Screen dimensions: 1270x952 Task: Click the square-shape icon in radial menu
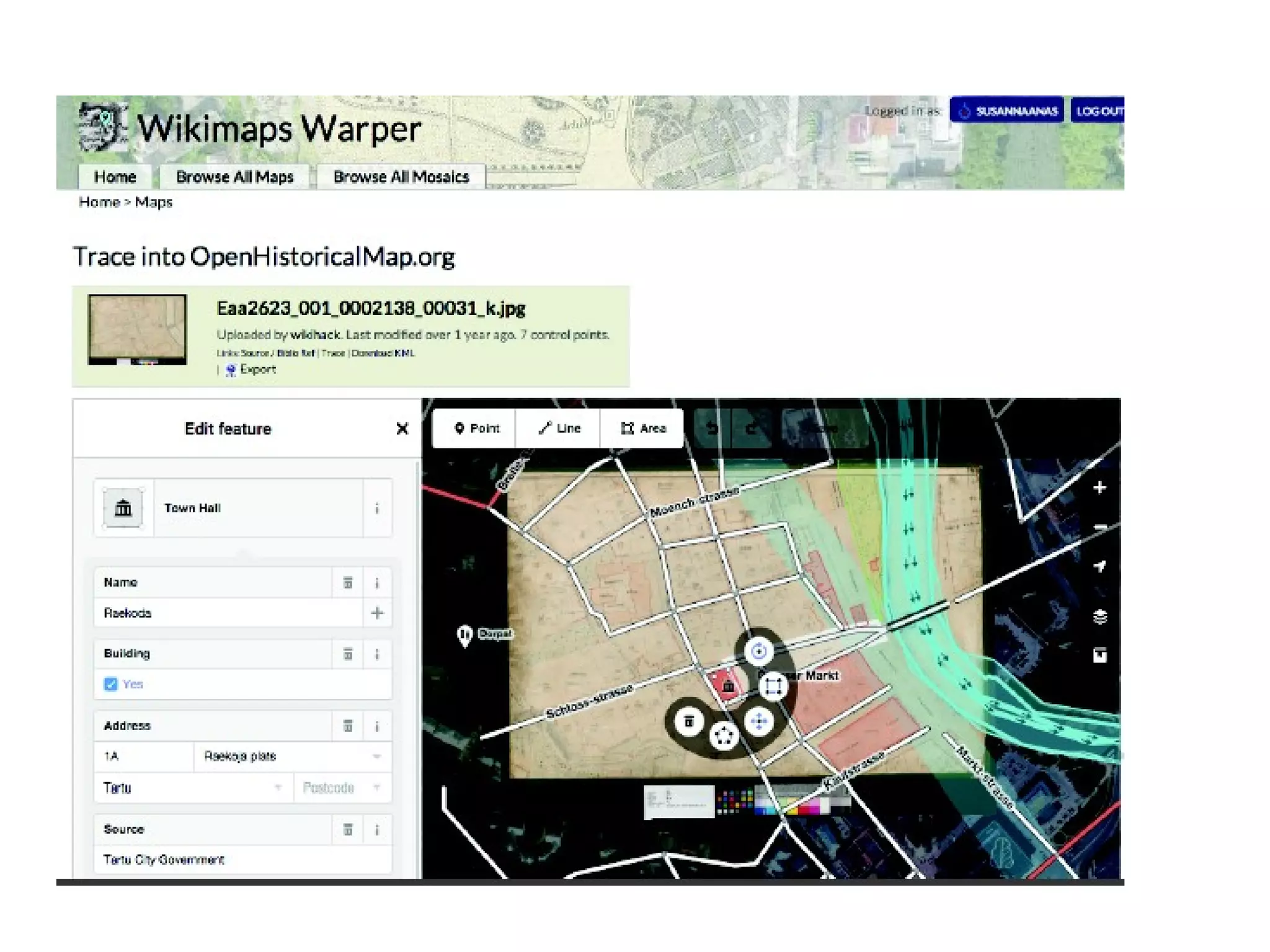[x=773, y=686]
